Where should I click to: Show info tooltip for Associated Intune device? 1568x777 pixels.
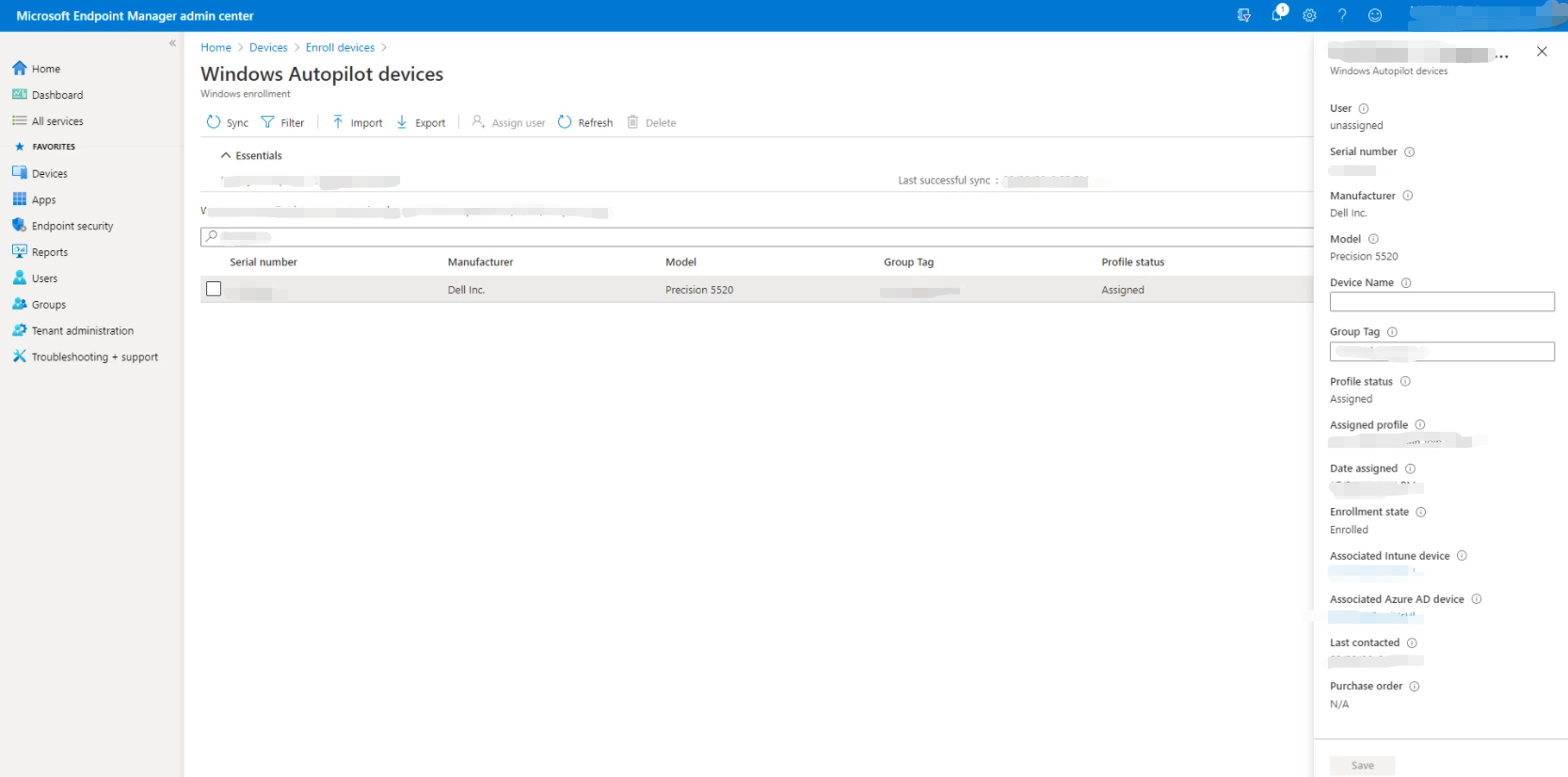(x=1462, y=556)
